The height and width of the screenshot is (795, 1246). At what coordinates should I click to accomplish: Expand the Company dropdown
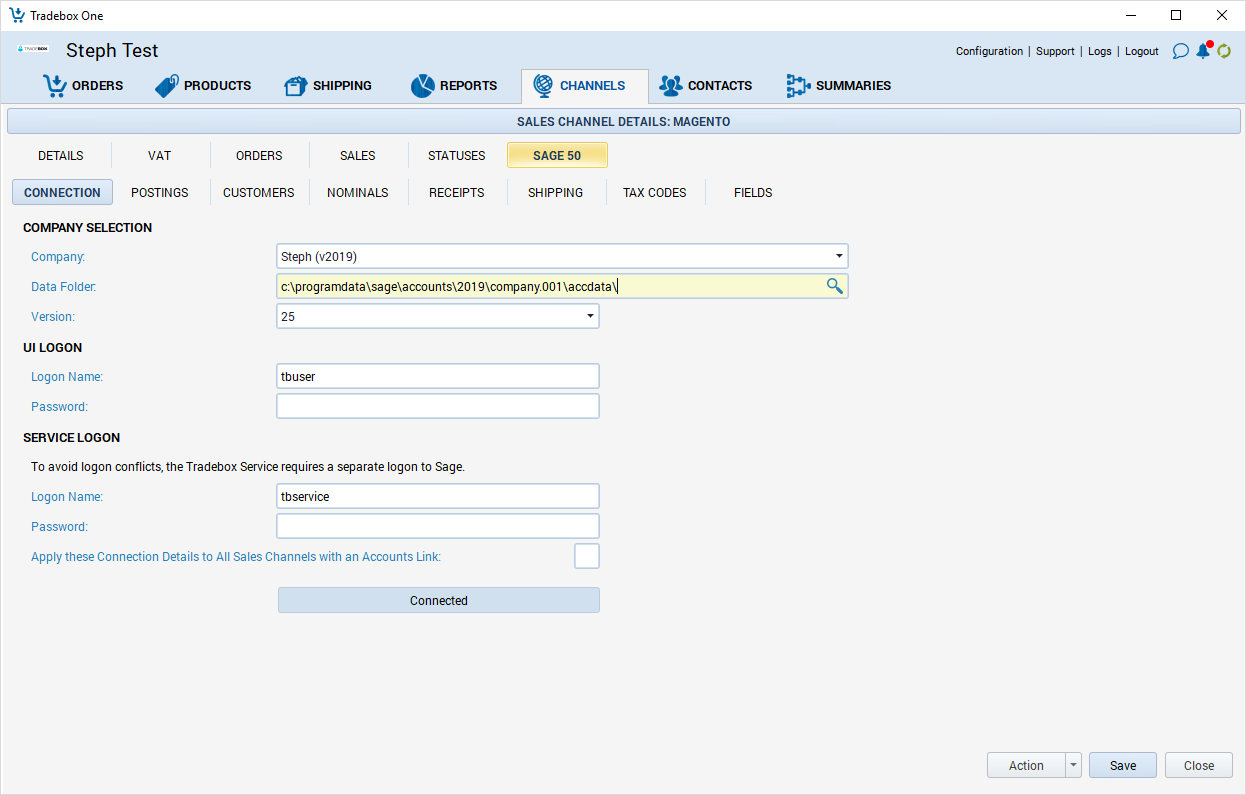pyautogui.click(x=839, y=257)
